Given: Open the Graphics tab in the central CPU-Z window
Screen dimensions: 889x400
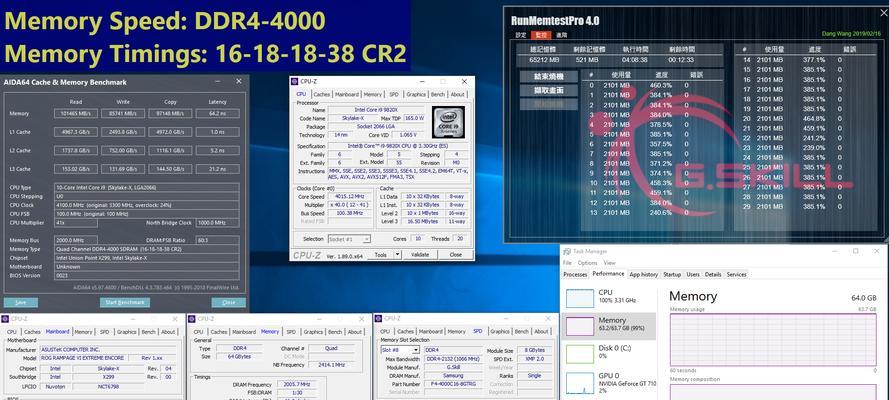Looking at the screenshot, I should [416, 94].
